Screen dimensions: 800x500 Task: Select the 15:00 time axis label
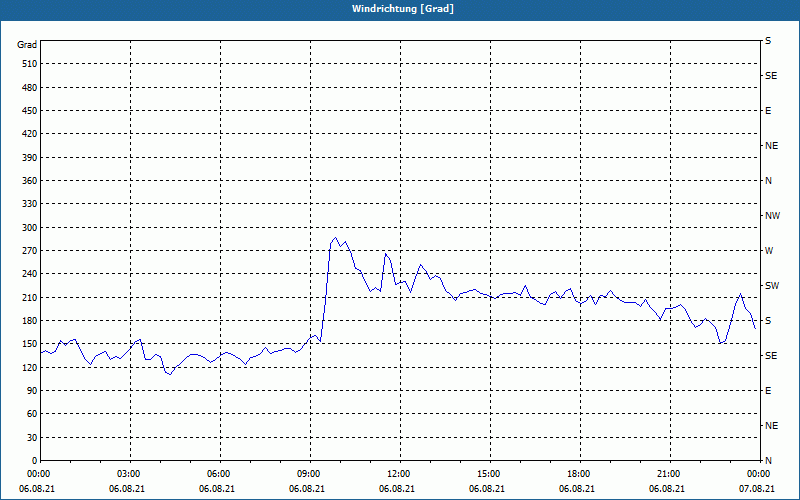[x=490, y=474]
